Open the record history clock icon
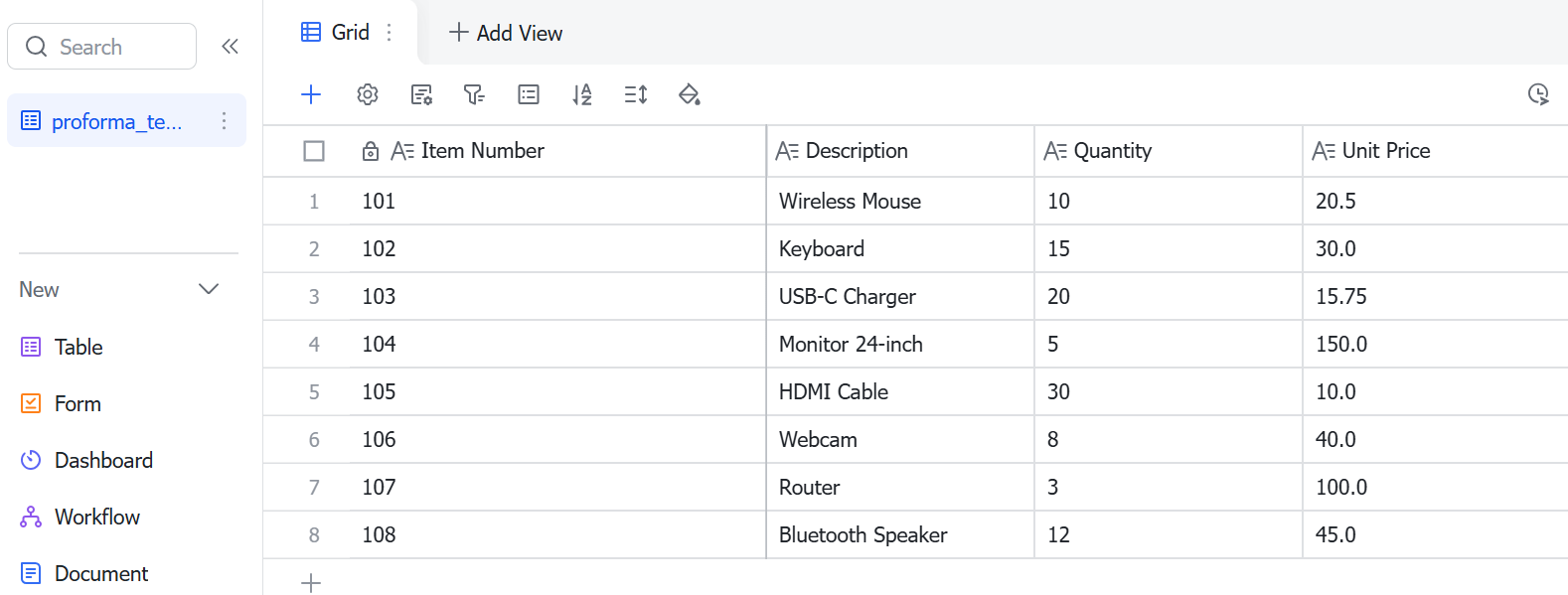 tap(1538, 94)
